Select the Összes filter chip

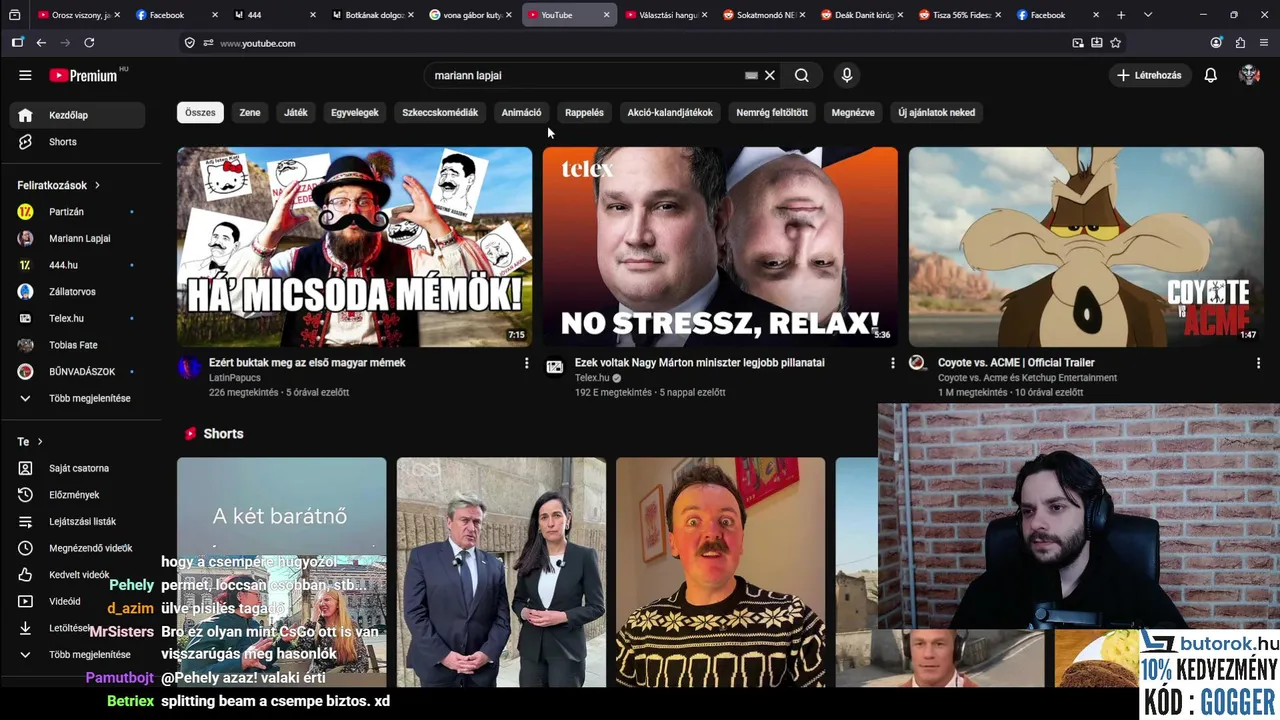pyautogui.click(x=200, y=112)
